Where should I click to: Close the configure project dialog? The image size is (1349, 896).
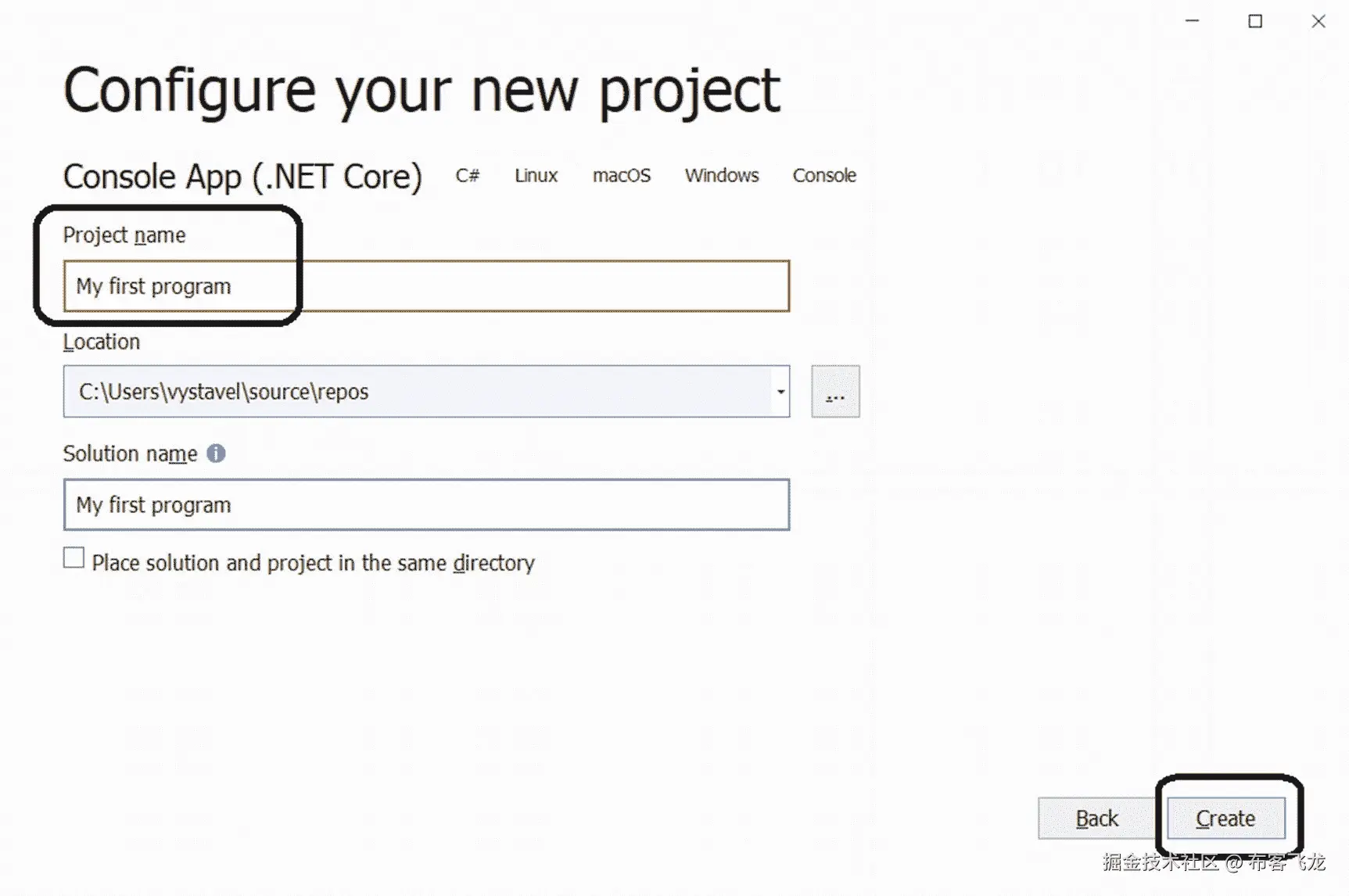1319,21
